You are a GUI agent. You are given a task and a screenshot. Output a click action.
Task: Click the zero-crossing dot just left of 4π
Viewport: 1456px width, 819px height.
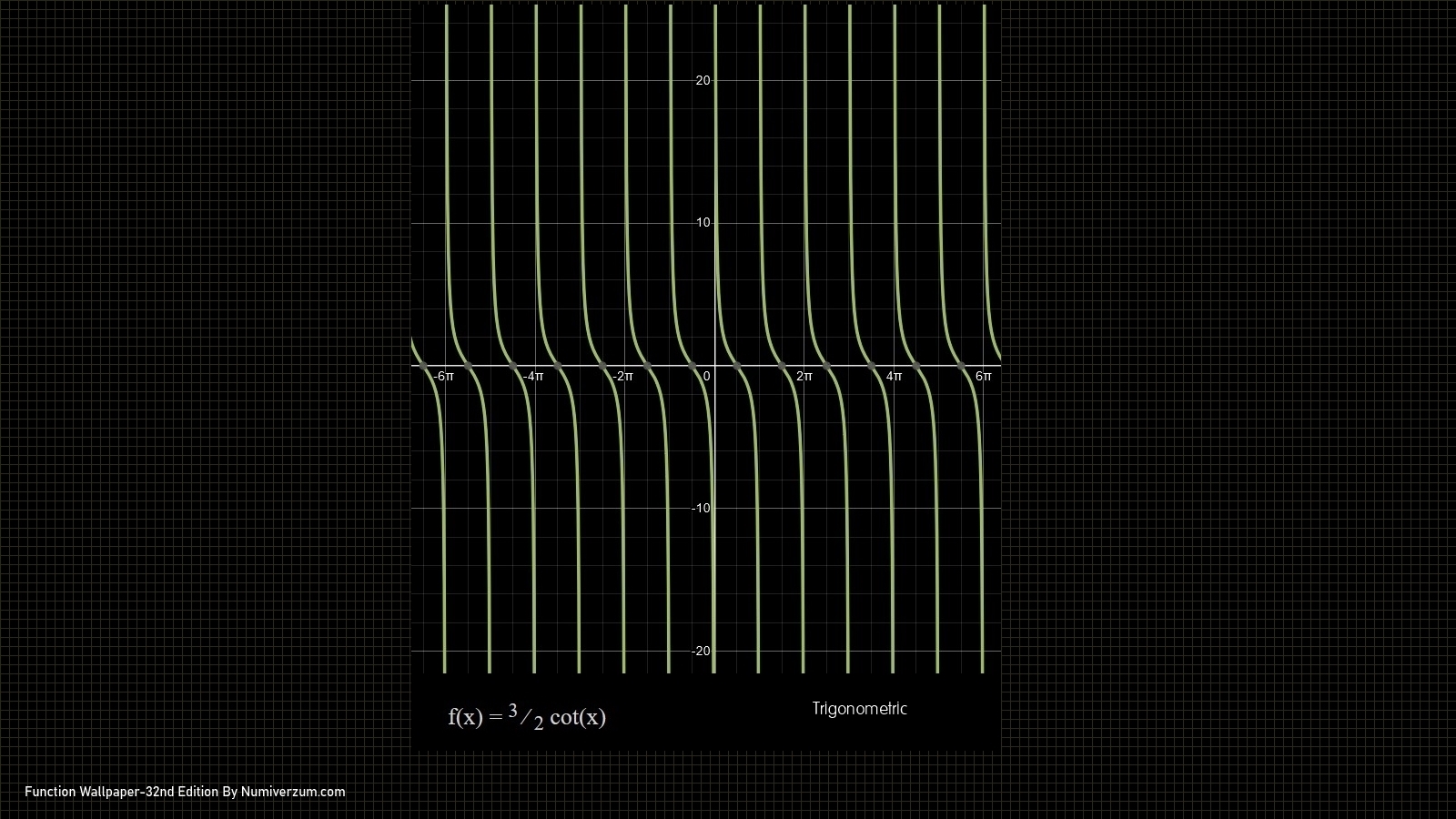pos(872,366)
